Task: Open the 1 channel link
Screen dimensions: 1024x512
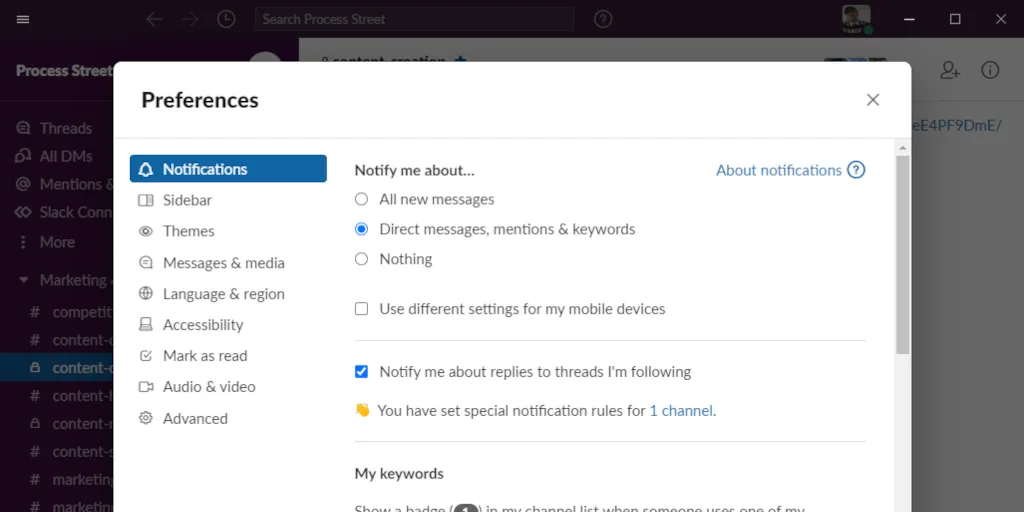Action: click(x=681, y=411)
